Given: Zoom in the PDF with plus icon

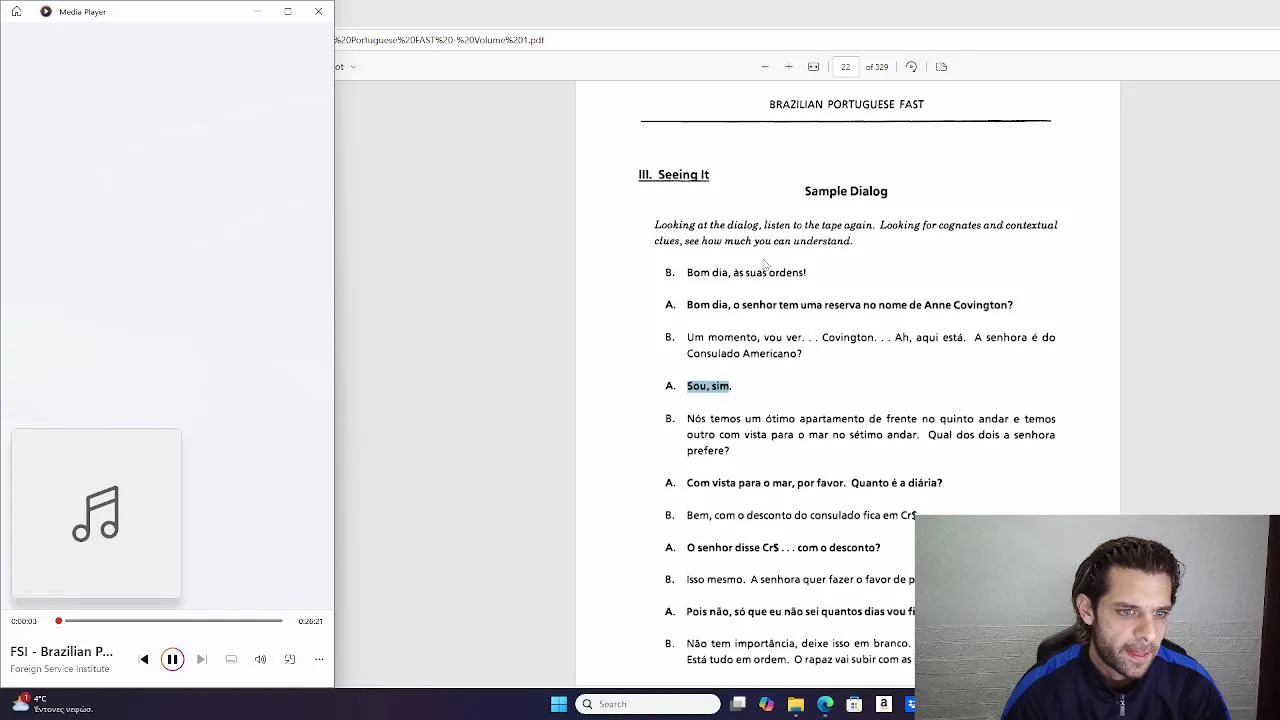Looking at the screenshot, I should pyautogui.click(x=789, y=67).
